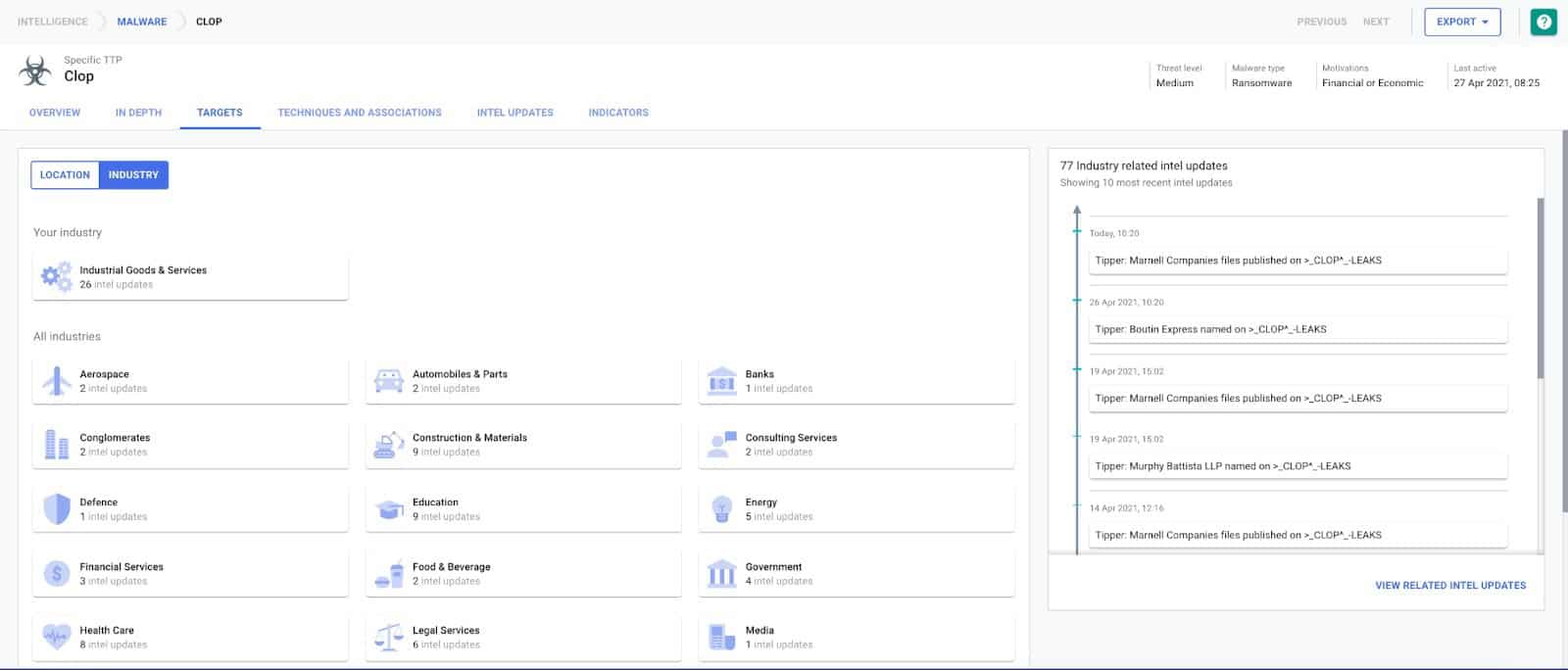Viewport: 1568px width, 670px height.
Task: Click the Next navigation link
Action: [x=1376, y=22]
